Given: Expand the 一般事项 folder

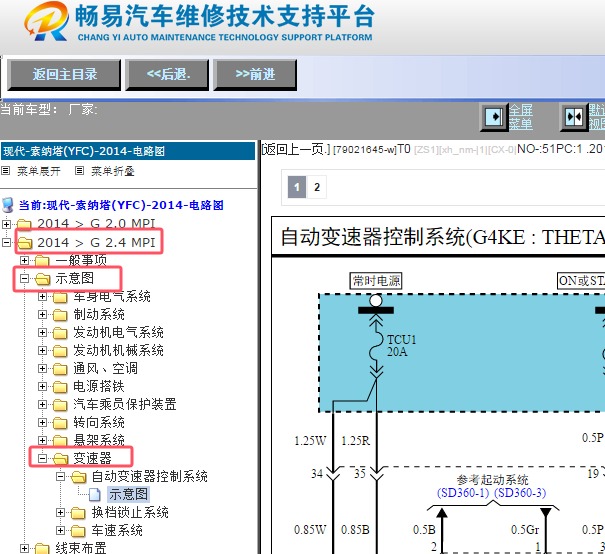Looking at the screenshot, I should (x=24, y=260).
